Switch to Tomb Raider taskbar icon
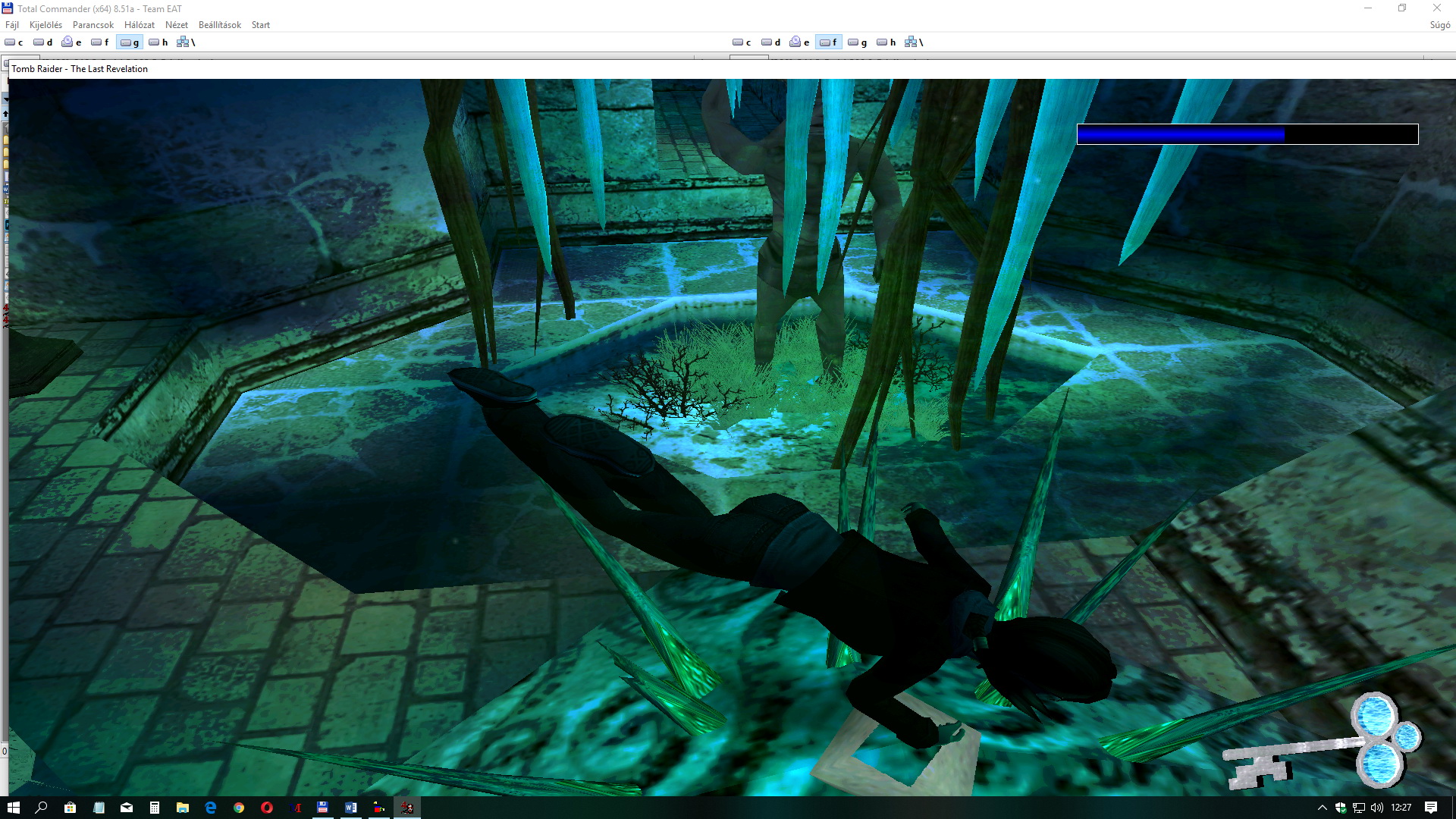1456x819 pixels. 407,808
